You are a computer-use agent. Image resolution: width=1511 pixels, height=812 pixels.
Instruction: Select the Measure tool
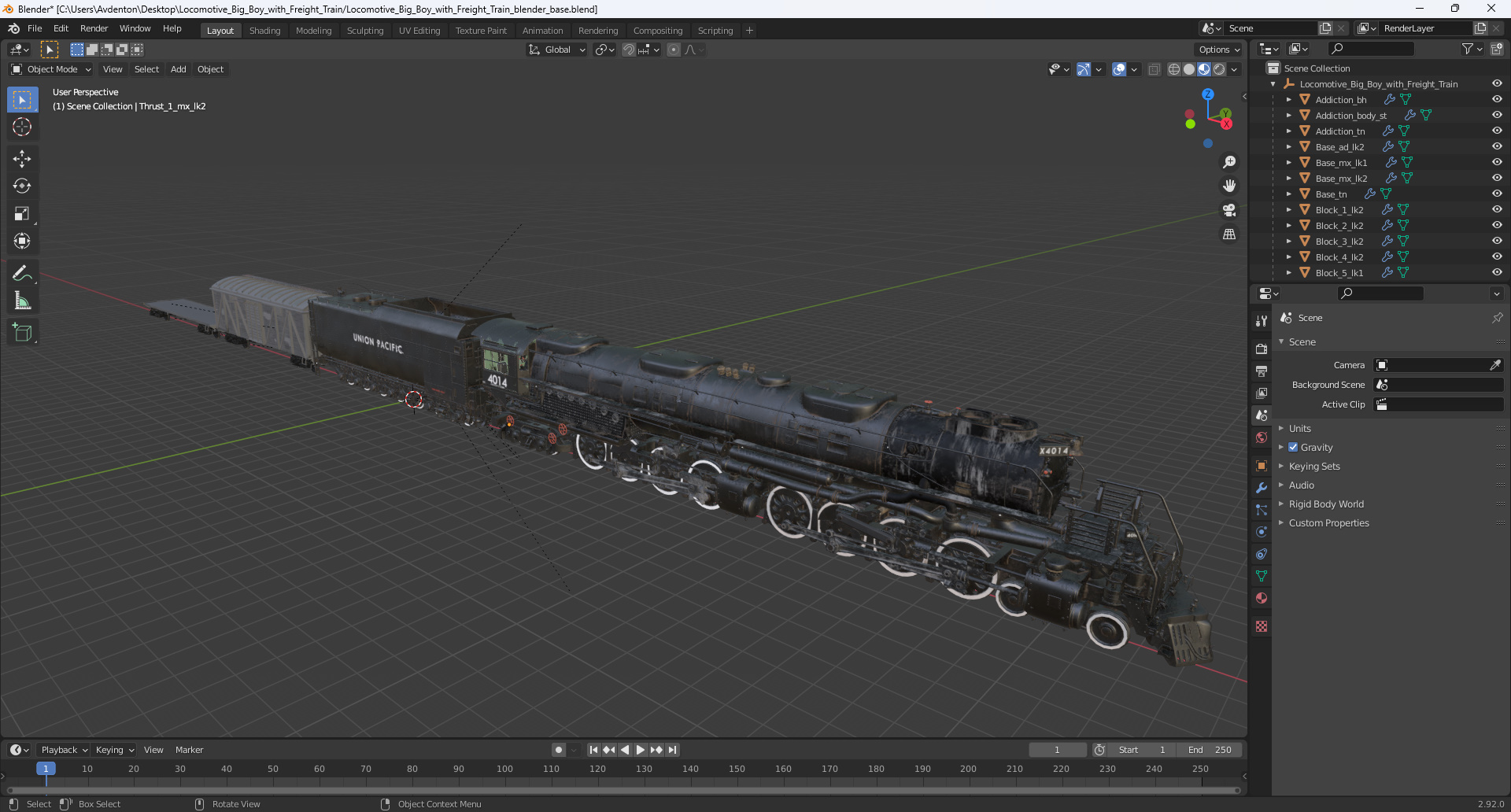click(x=22, y=301)
